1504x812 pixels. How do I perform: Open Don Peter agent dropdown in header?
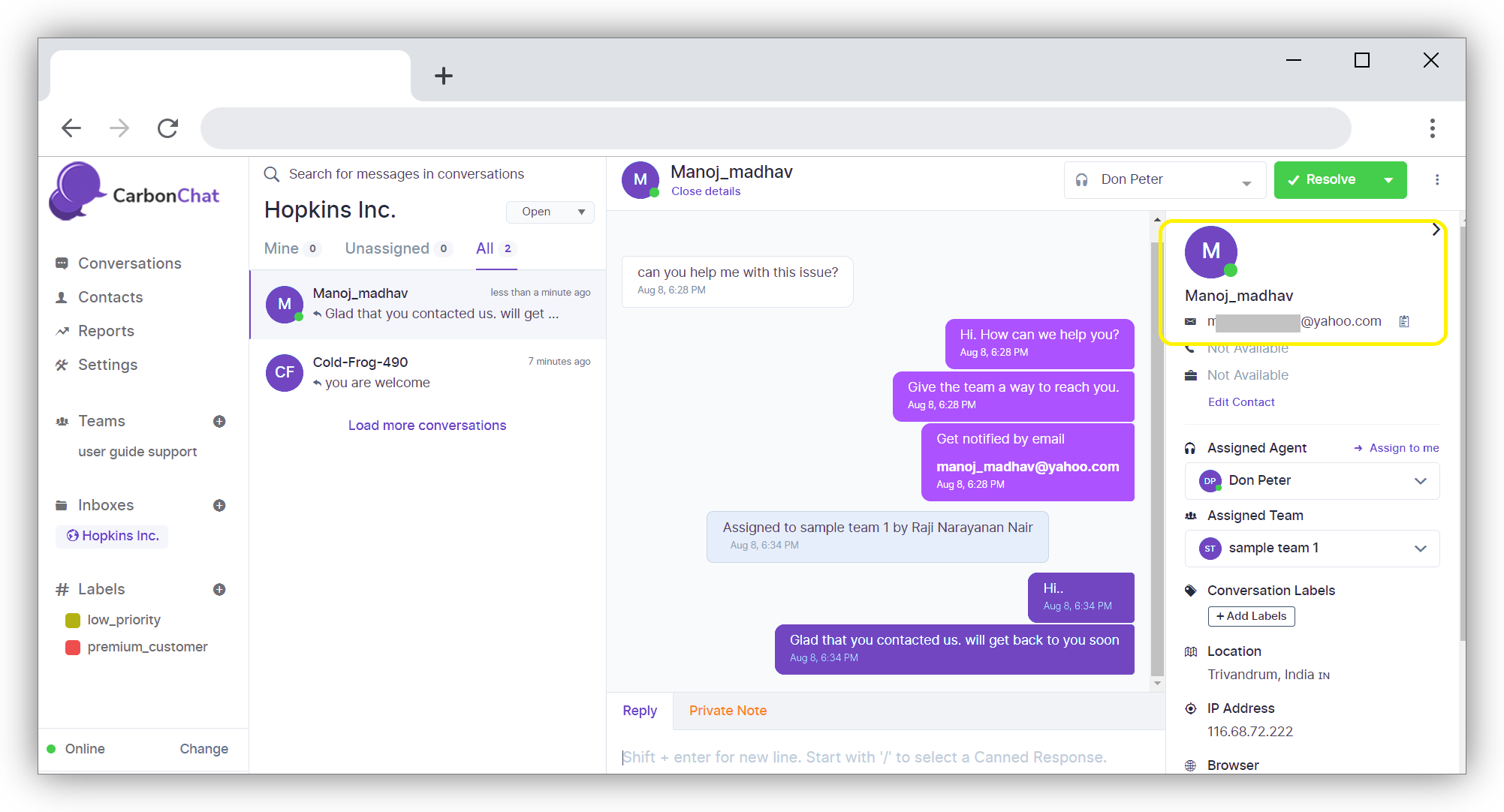[1165, 180]
